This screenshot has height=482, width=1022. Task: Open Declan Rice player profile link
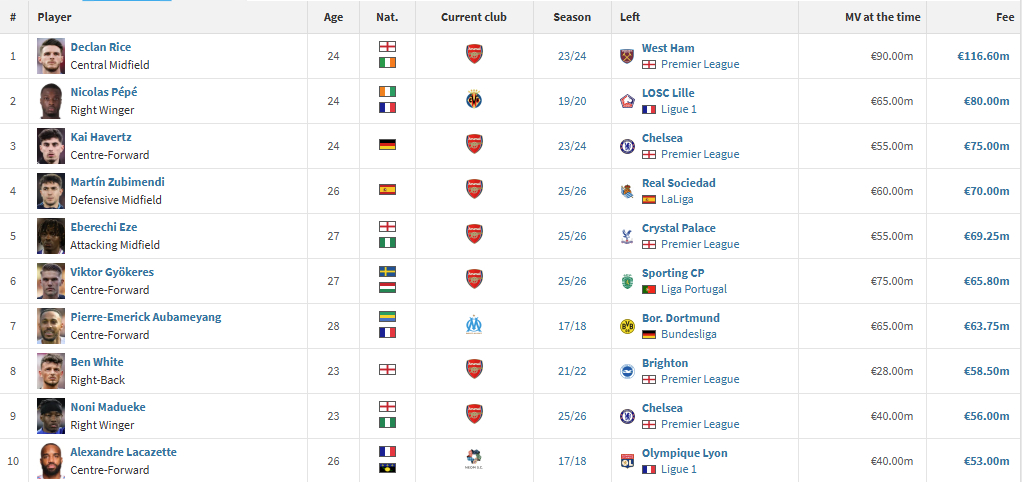(x=100, y=47)
